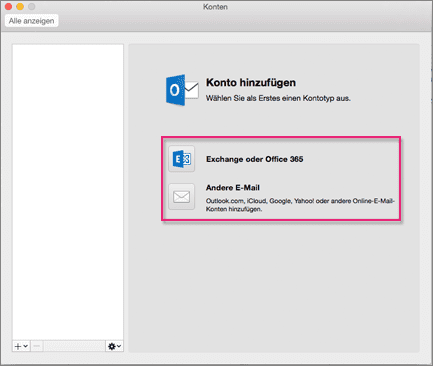Open the gear actions menu
This screenshot has height=366, width=433.
click(114, 346)
